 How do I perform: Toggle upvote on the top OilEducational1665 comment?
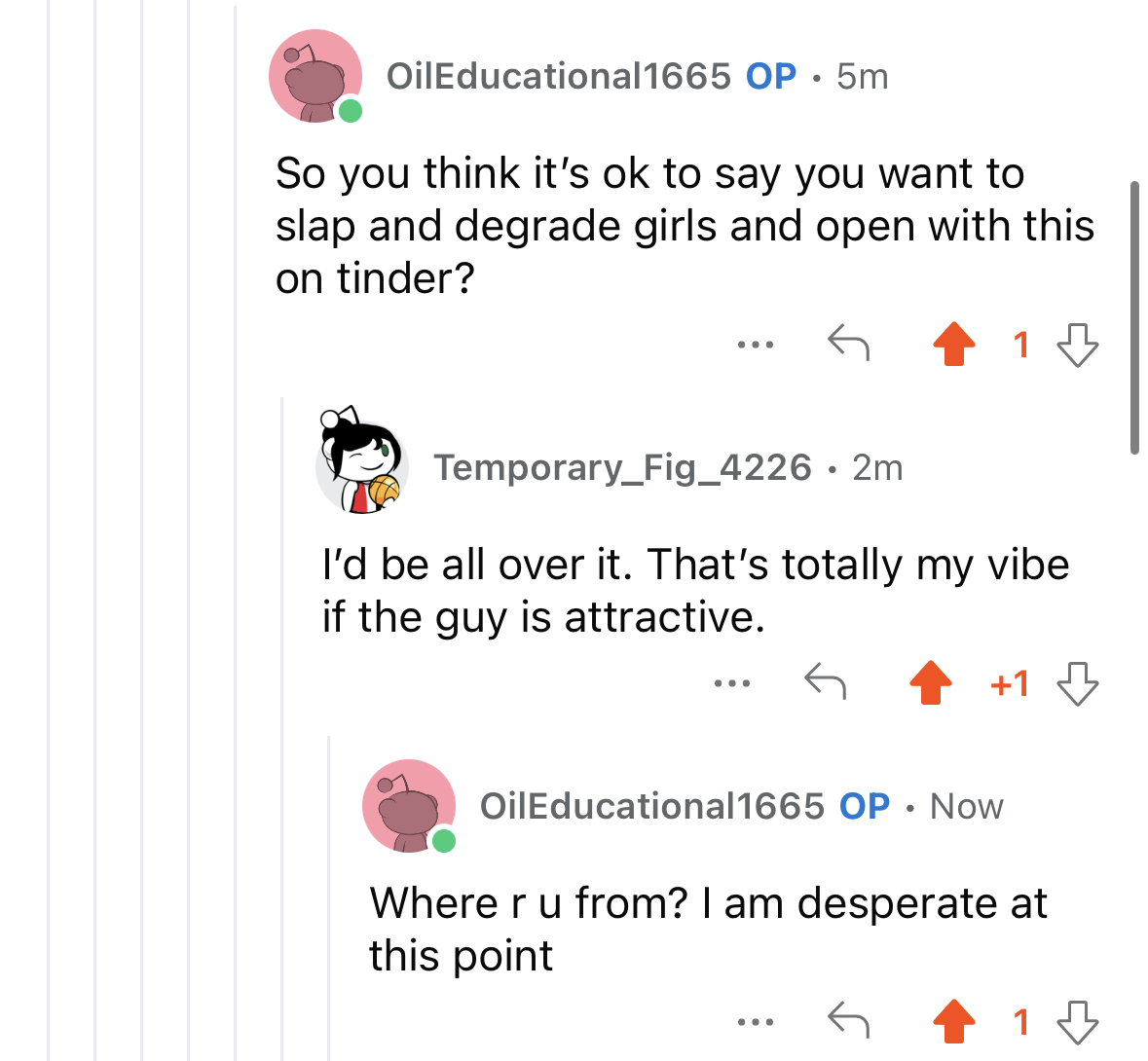click(953, 344)
